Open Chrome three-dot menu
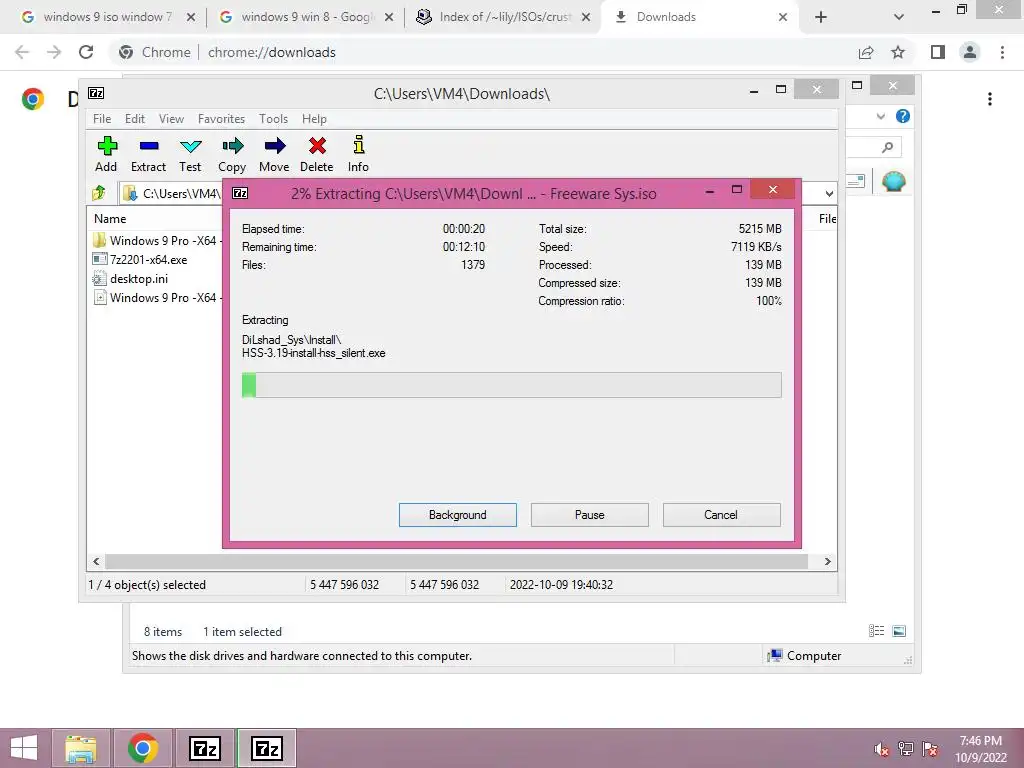Screen dimensions: 1024x768 tap(1002, 52)
